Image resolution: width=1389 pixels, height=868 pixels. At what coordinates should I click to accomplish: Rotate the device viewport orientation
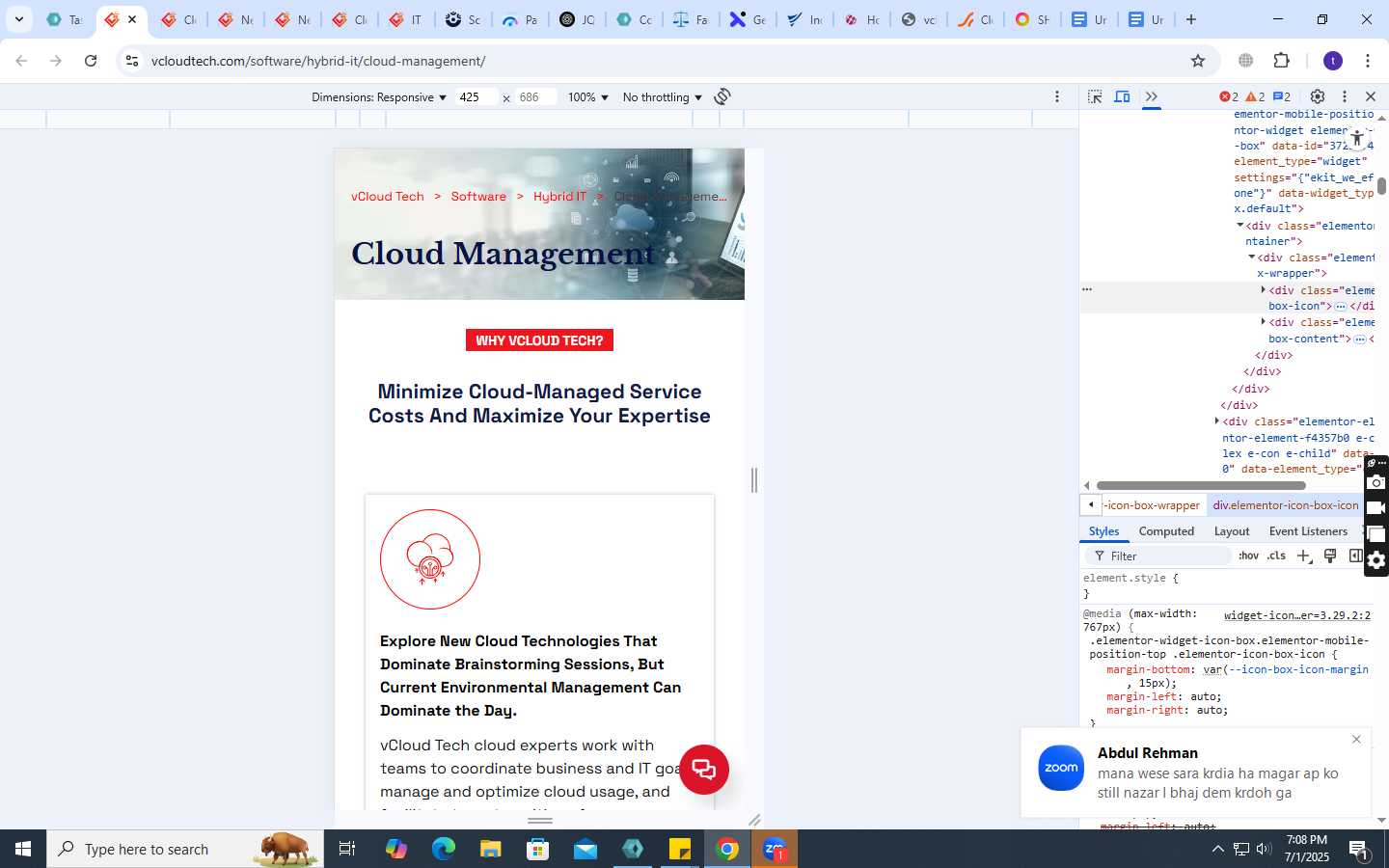(722, 96)
